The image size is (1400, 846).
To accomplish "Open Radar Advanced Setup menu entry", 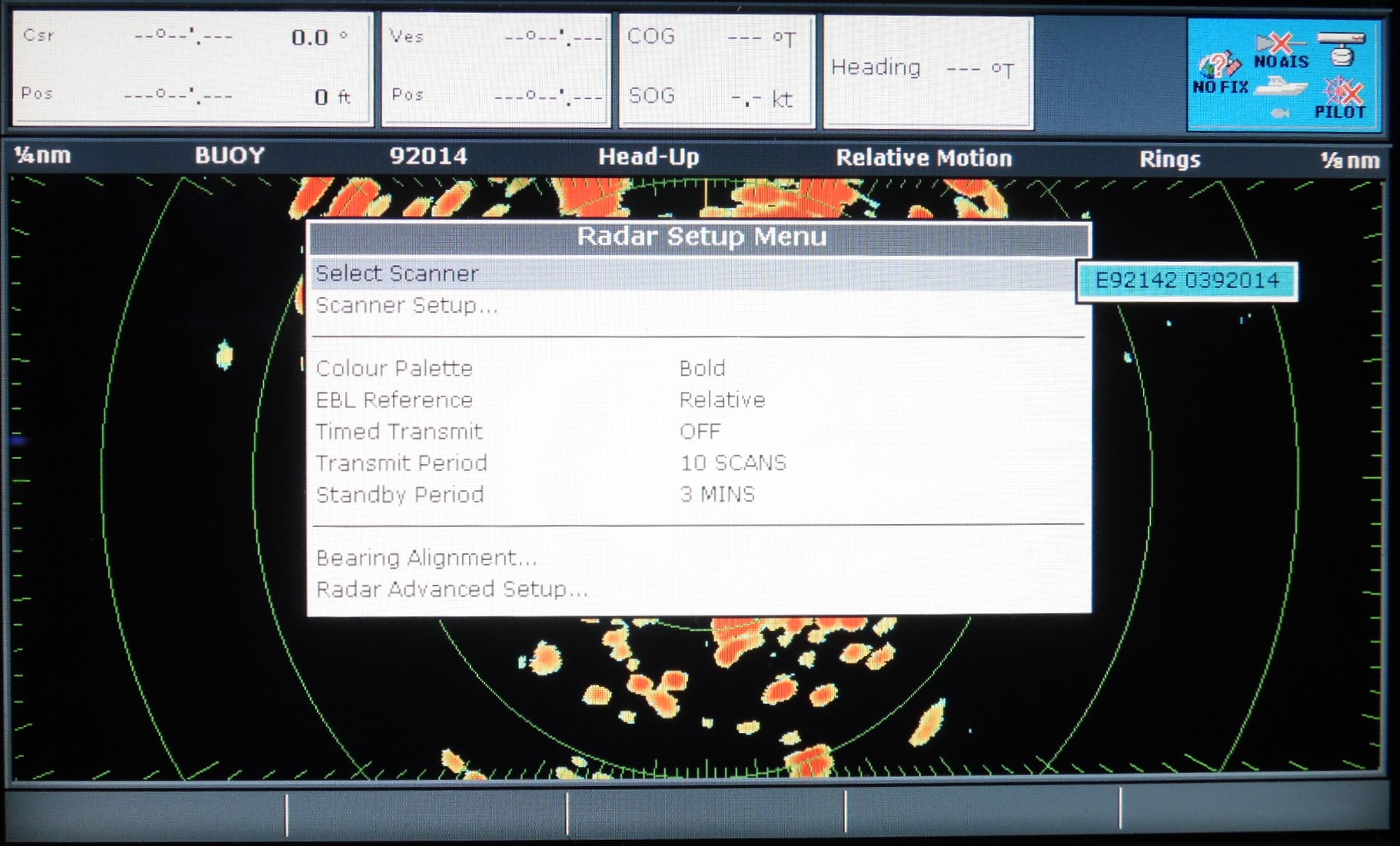I will [451, 589].
